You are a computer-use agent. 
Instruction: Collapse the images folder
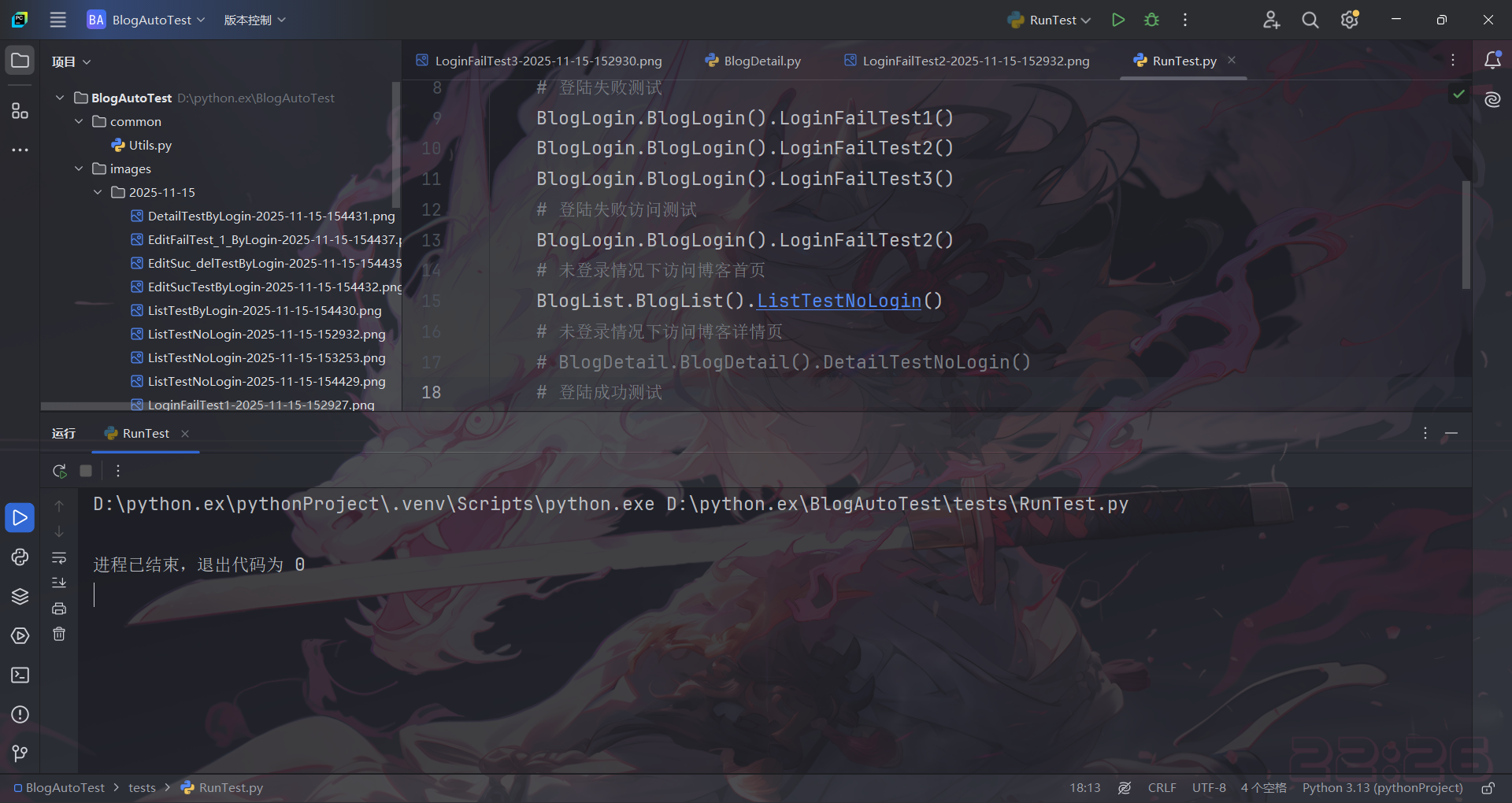point(79,168)
